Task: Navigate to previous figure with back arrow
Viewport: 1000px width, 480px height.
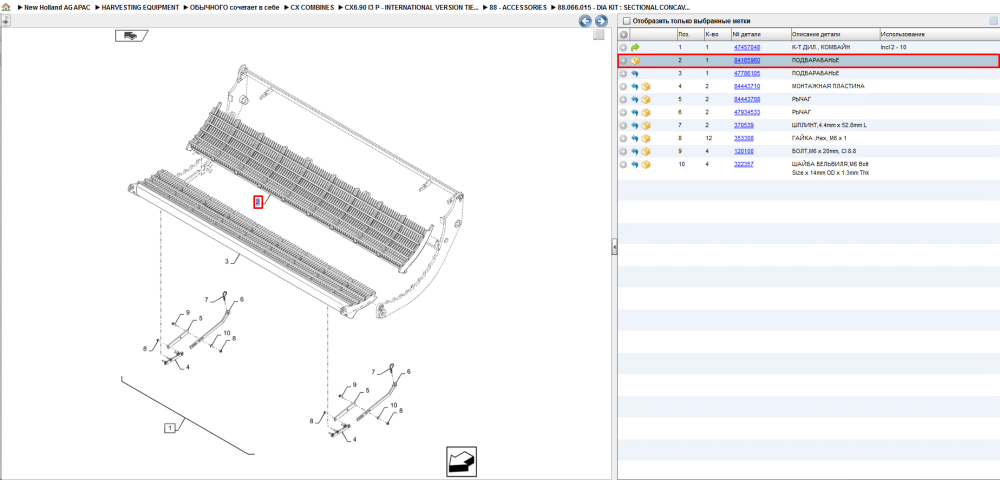Action: [x=585, y=21]
